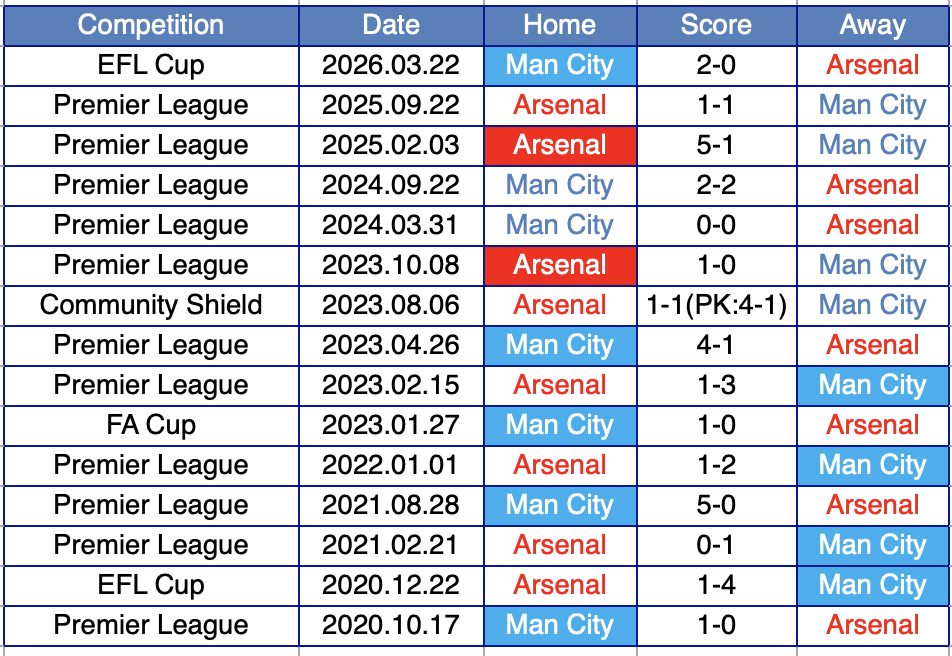Click the 2023.10.08 date cell
Viewport: 952px width, 656px height.
point(391,265)
